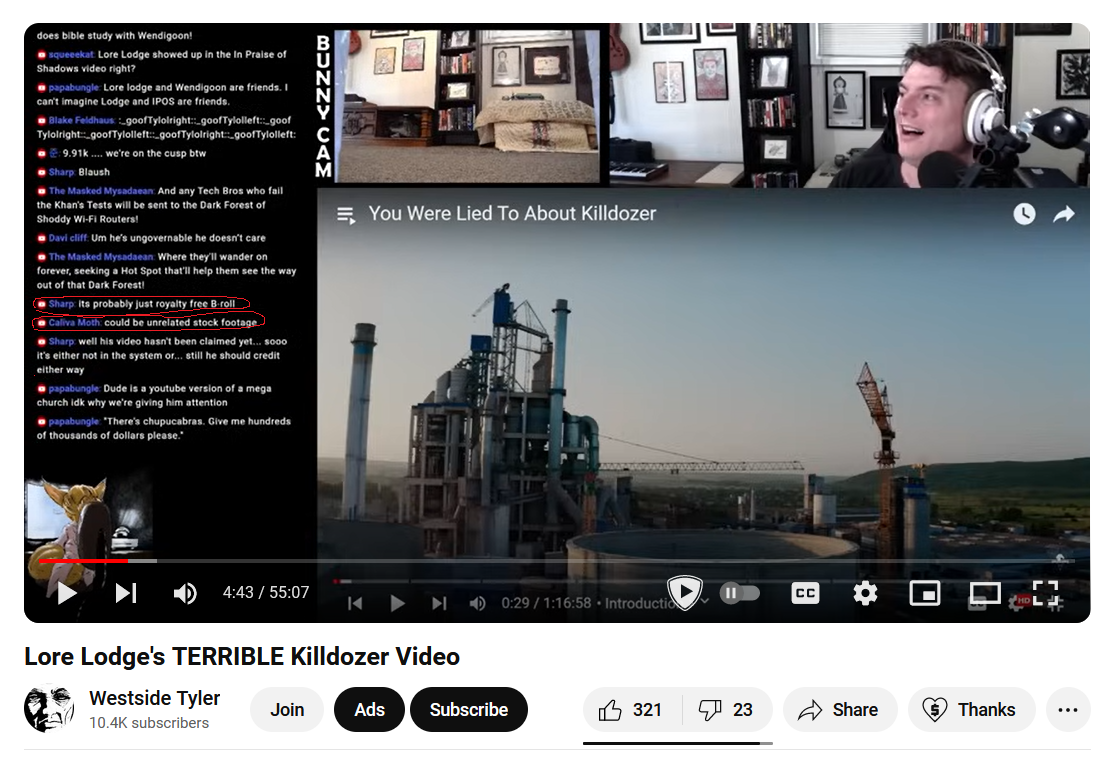Screen dimensions: 1117x763
Task: Click papabungle's "There's chupucabras" chat message
Action: 164,428
